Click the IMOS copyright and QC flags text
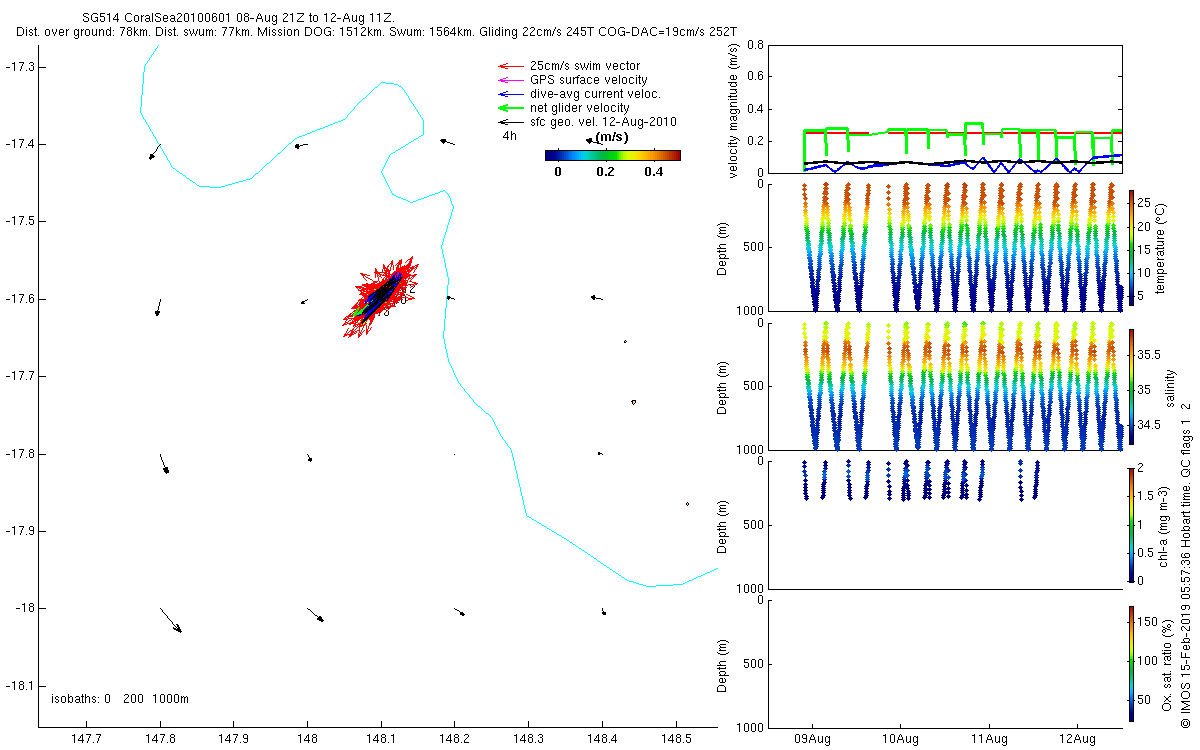The width and height of the screenshot is (1200, 750). 1186,564
